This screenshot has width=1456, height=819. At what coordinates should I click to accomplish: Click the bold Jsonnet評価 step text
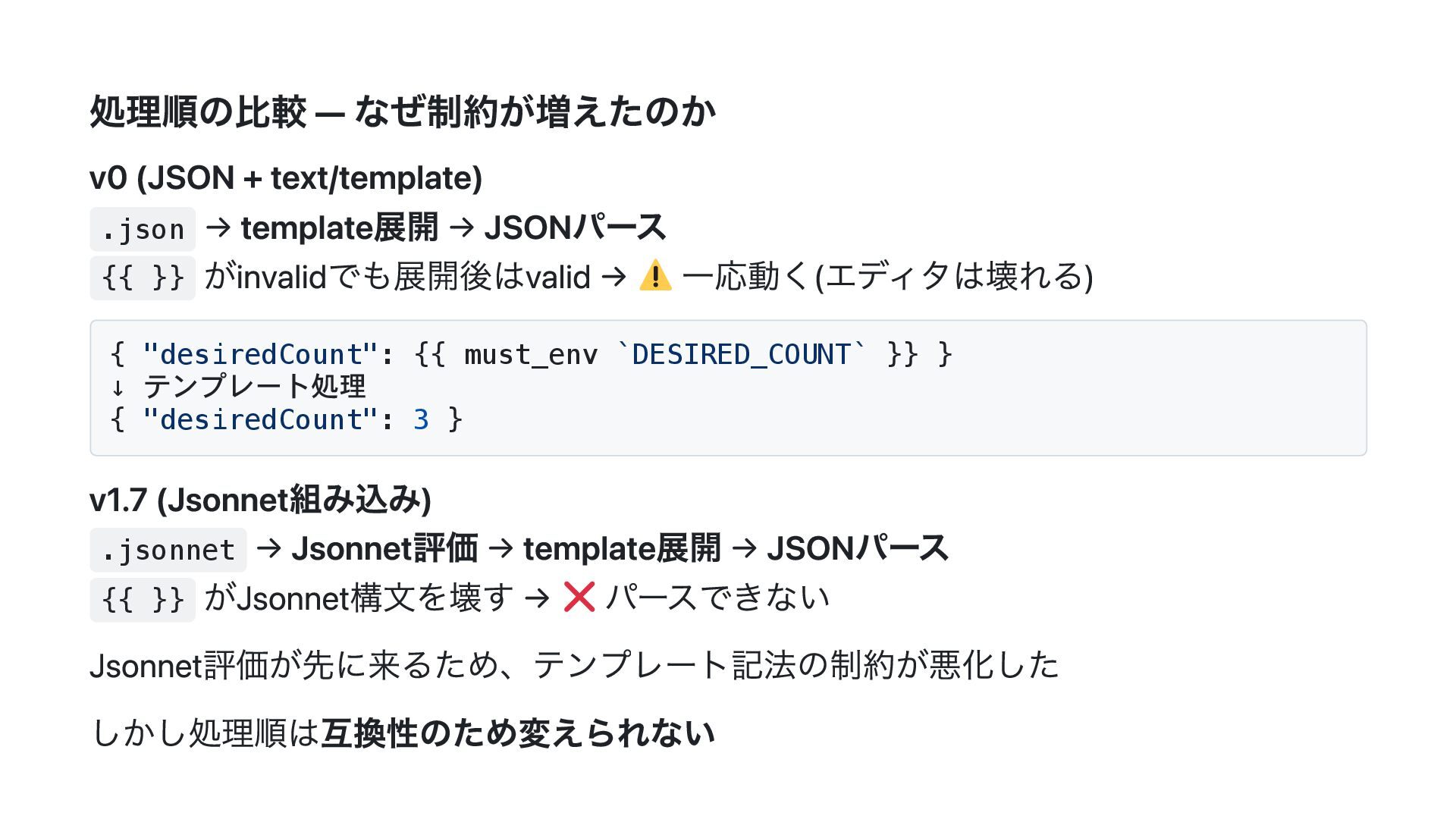(384, 549)
